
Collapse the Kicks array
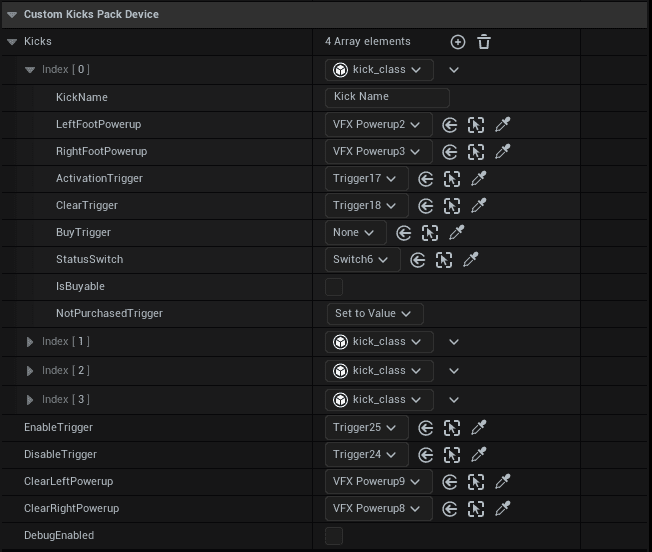pyautogui.click(x=12, y=42)
